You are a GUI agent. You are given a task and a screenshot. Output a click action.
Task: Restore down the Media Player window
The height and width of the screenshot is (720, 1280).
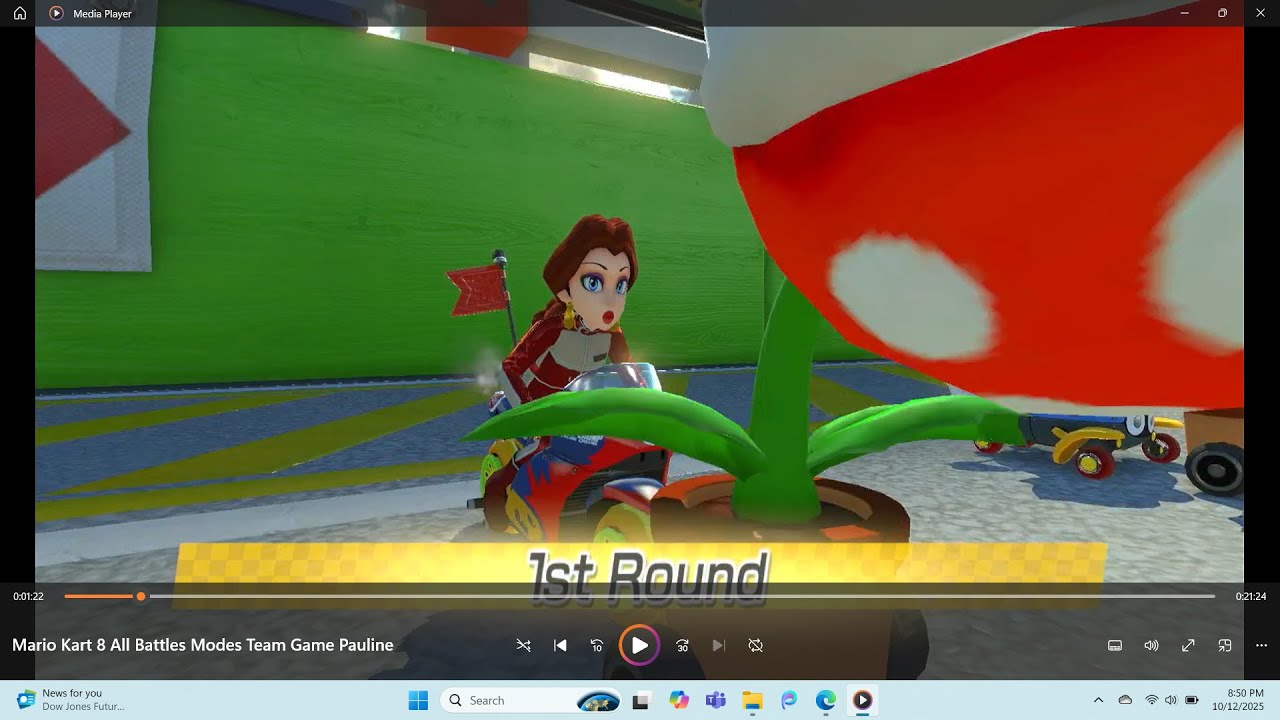pos(1222,13)
